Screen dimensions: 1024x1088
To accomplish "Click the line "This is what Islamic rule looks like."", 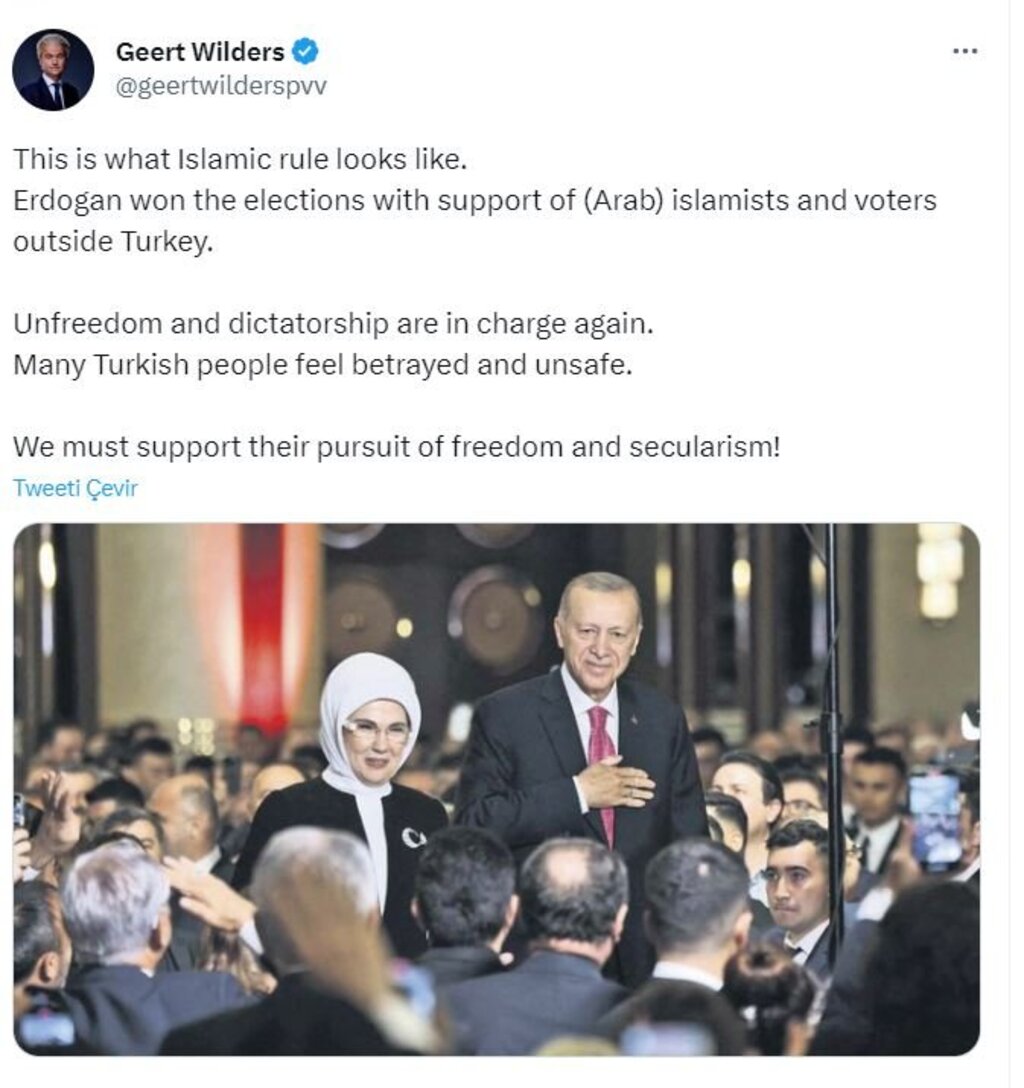I will click(240, 160).
